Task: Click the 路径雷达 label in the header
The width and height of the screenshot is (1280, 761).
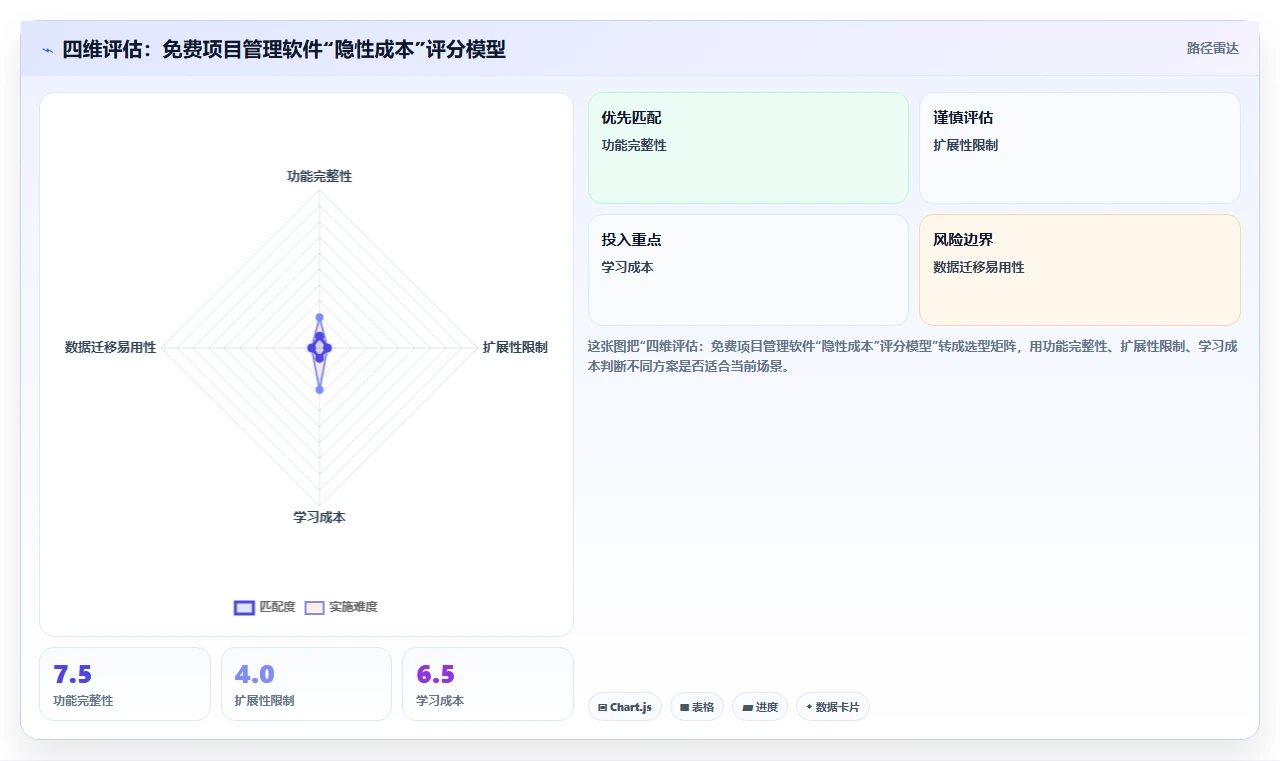Action: [1213, 48]
